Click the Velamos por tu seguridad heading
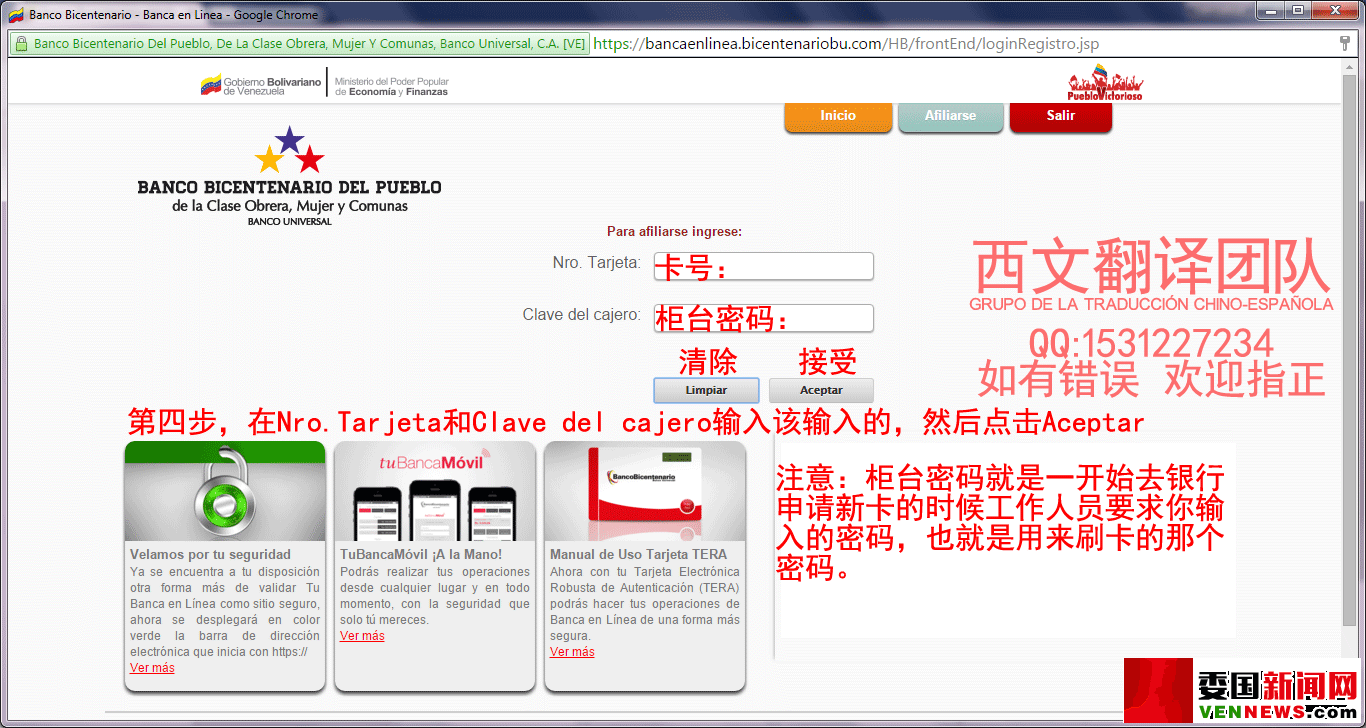Viewport: 1366px width, 728px height. pos(210,555)
